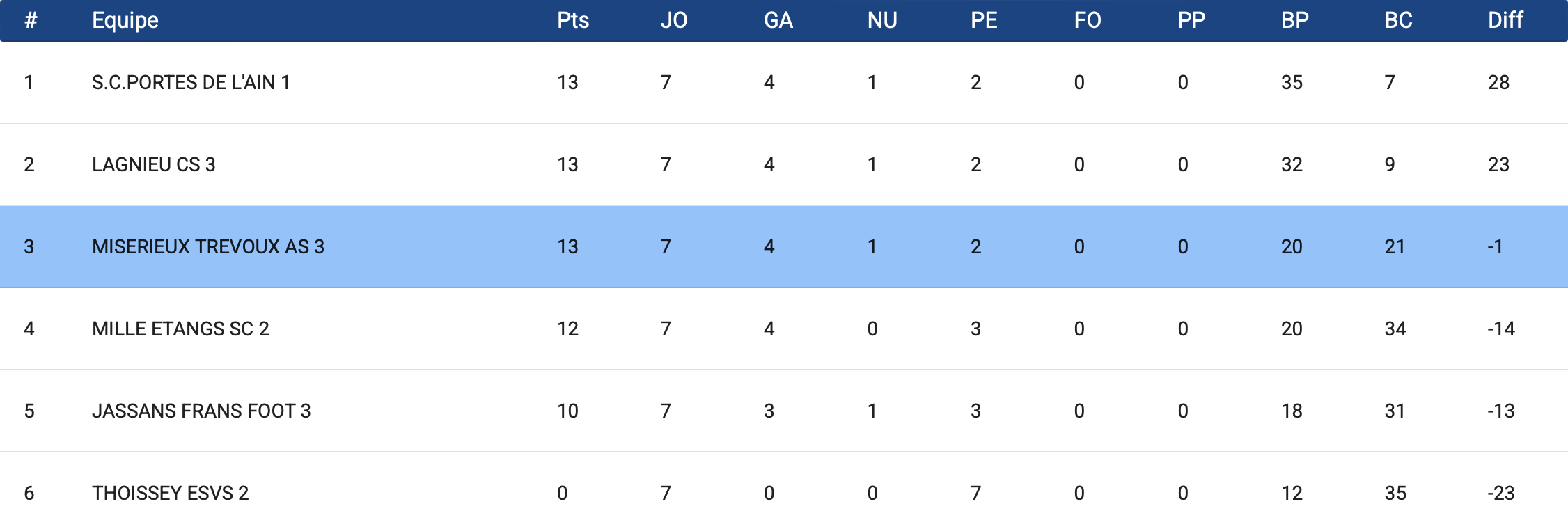The width and height of the screenshot is (1568, 529).
Task: Select the Diff column header
Action: [x=1505, y=20]
